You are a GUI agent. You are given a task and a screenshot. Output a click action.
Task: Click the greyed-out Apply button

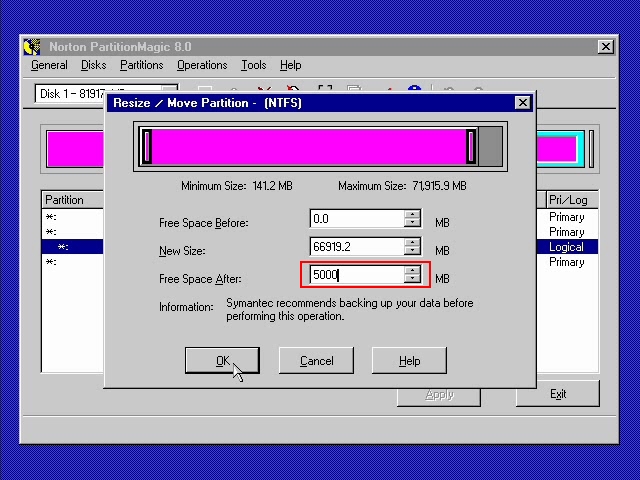coord(439,396)
